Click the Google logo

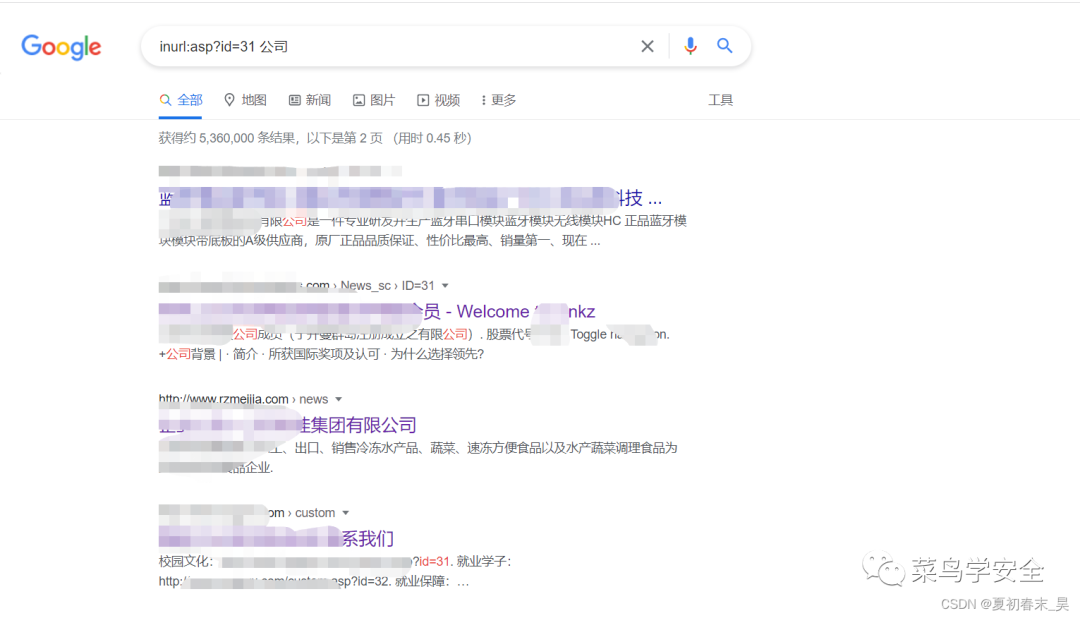pos(61,47)
